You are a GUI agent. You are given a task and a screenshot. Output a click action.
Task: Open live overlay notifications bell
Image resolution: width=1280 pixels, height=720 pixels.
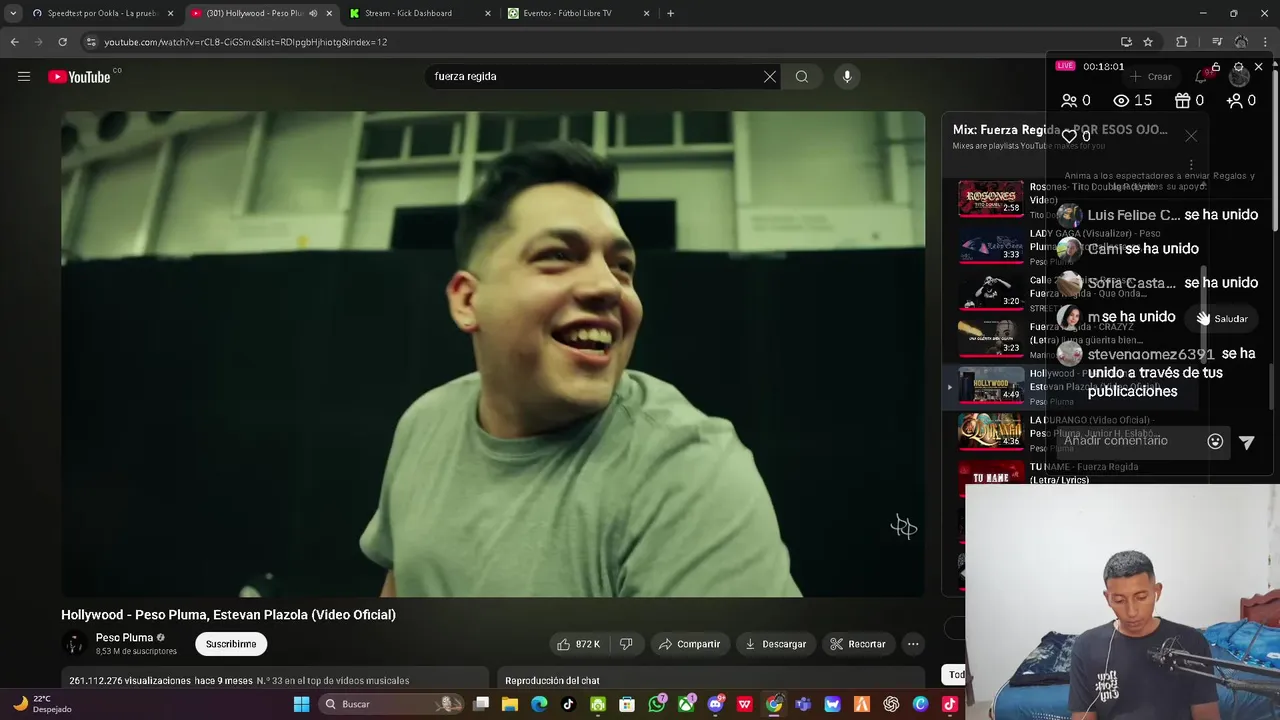1203,76
